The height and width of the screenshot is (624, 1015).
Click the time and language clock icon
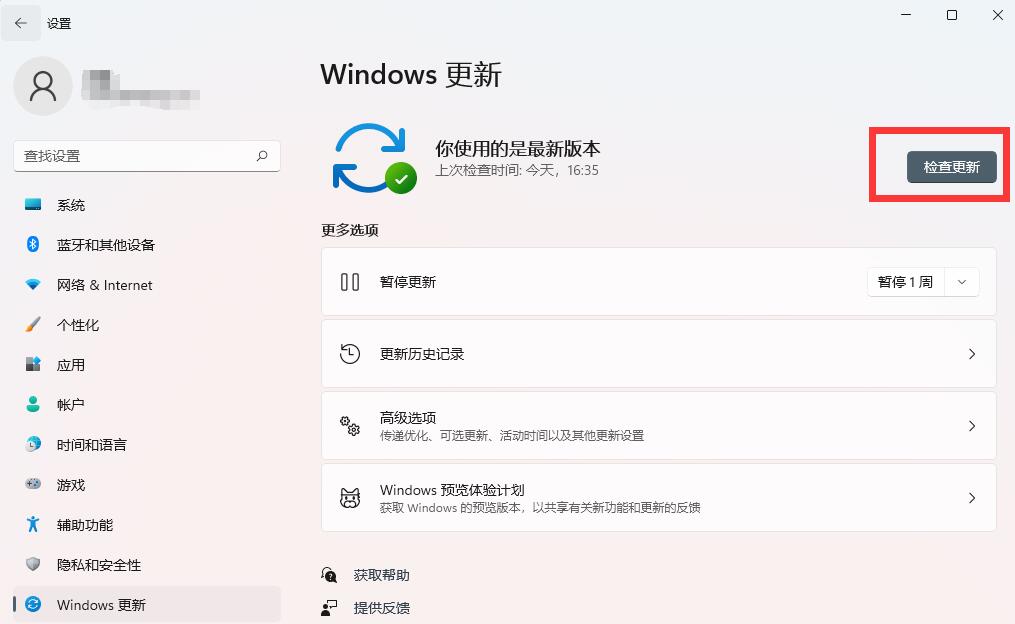[33, 445]
